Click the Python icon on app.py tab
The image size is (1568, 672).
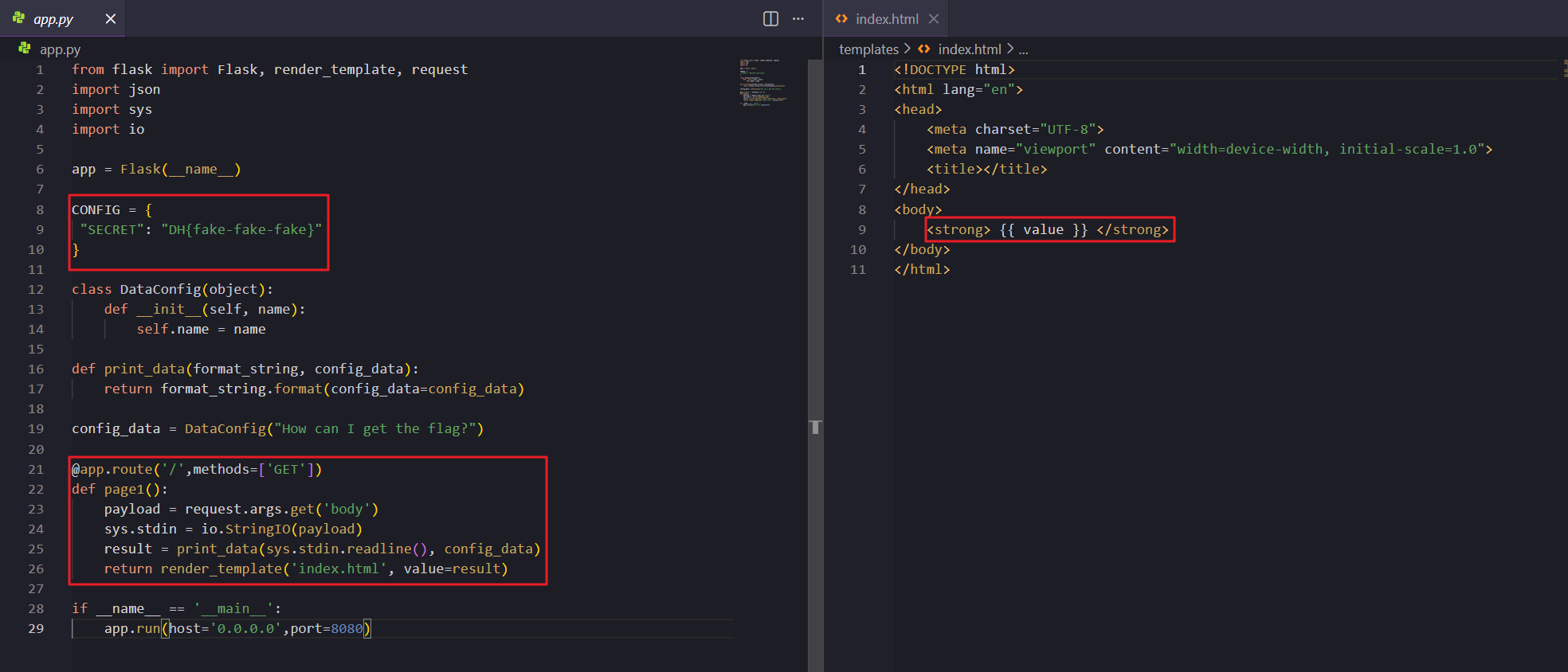(x=18, y=18)
